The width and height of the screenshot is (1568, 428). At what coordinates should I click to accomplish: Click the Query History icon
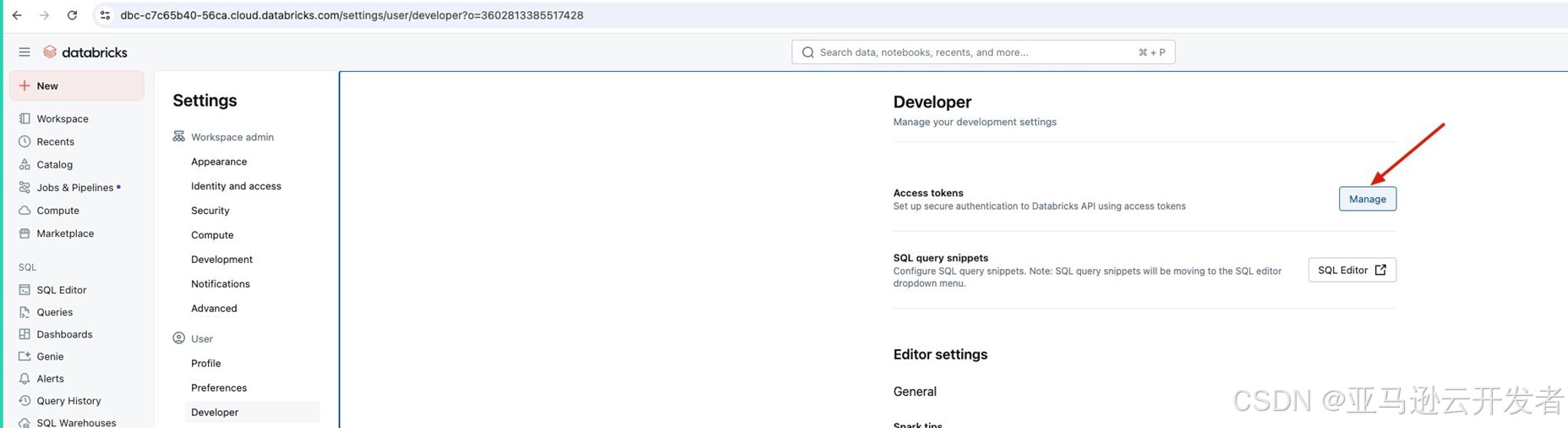(x=25, y=401)
